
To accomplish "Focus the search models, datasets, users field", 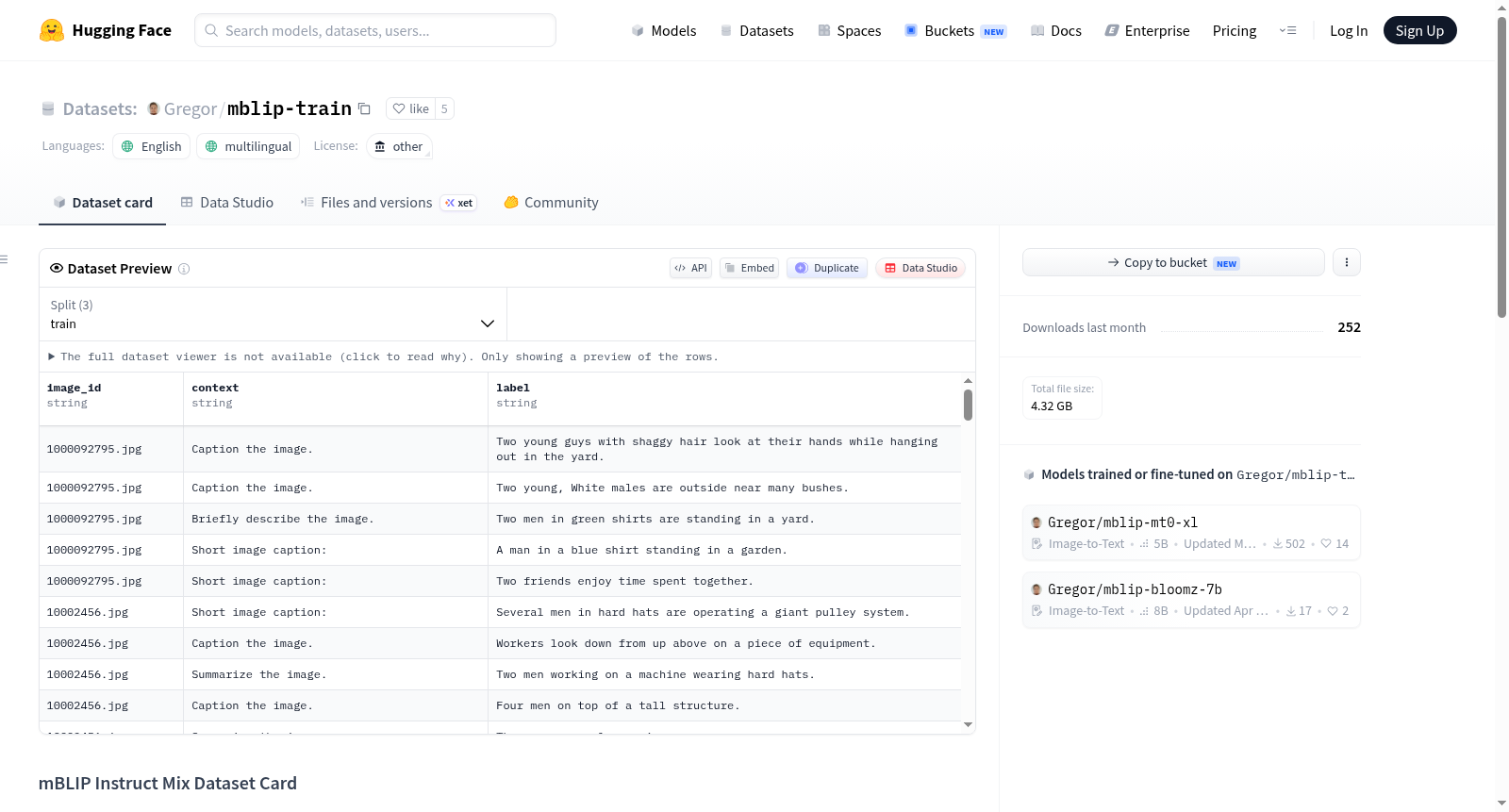I will coord(375,30).
